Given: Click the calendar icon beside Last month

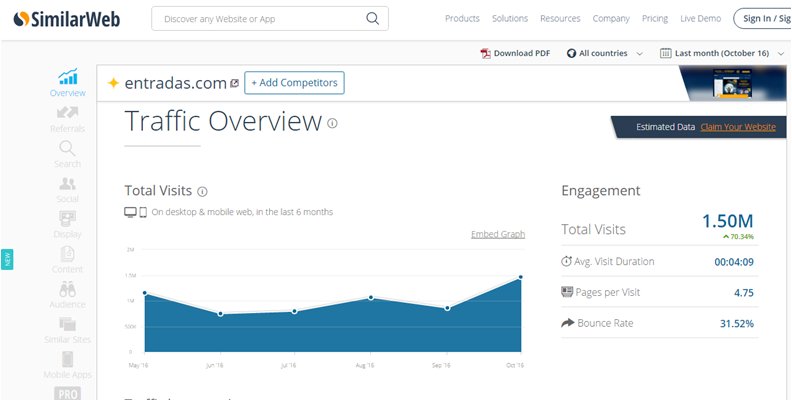Looking at the screenshot, I should point(666,54).
